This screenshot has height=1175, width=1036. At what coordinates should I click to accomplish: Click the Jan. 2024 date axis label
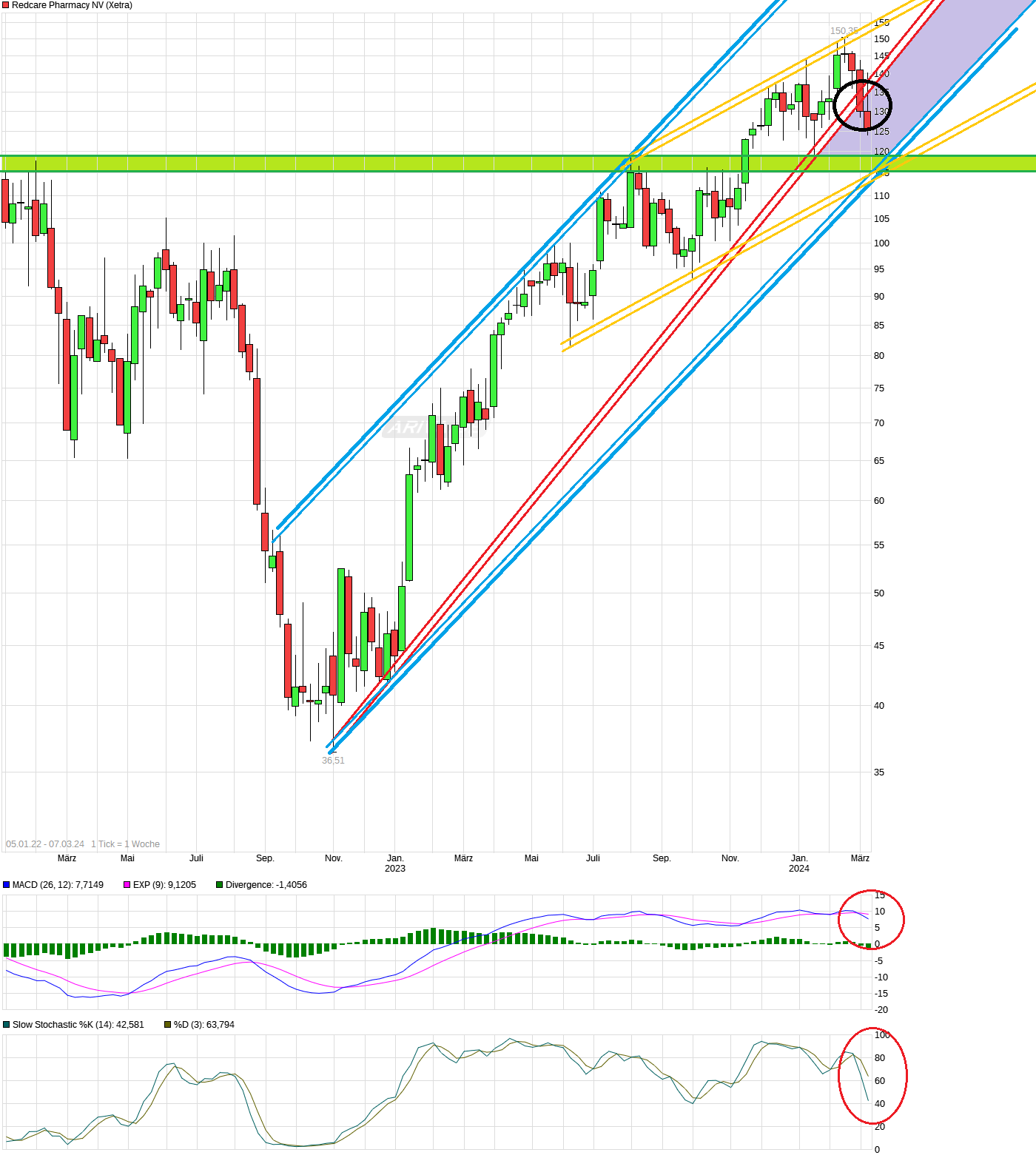coord(799,863)
